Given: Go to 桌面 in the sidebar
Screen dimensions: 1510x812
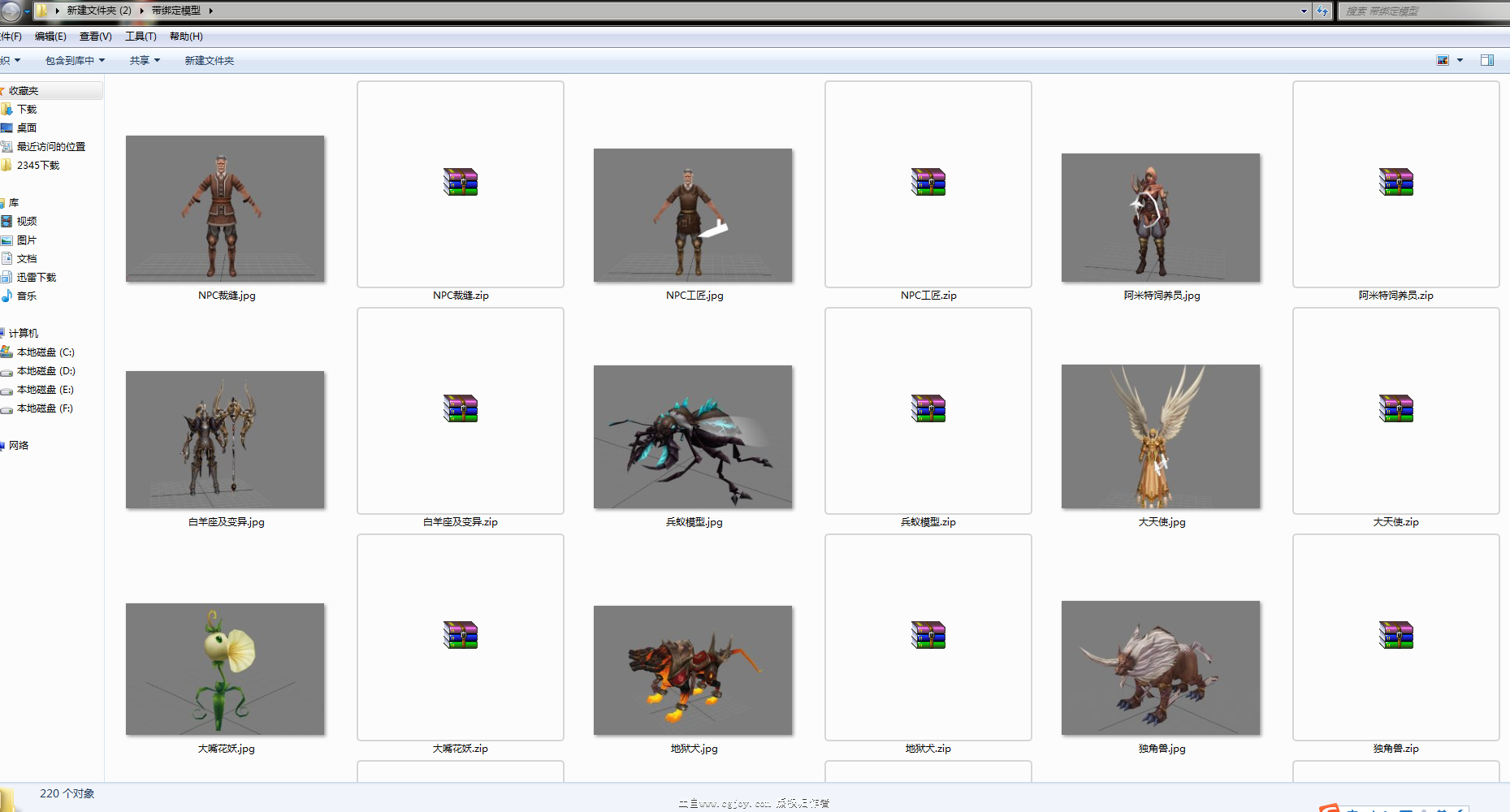Looking at the screenshot, I should coord(27,128).
